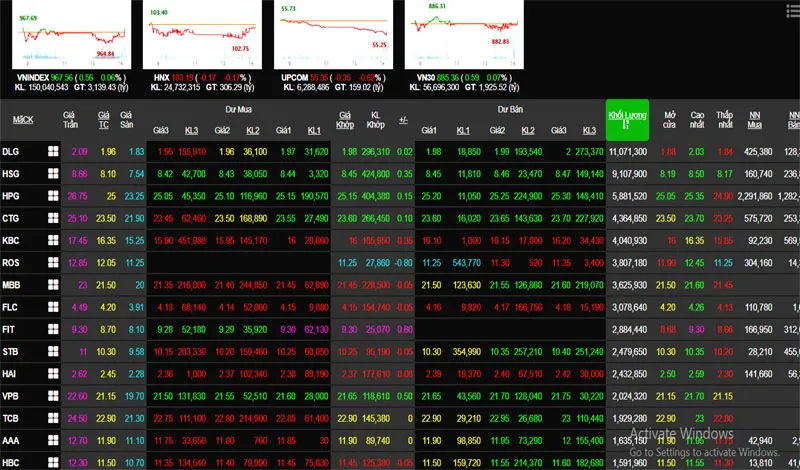Select the FLC stock symbol
This screenshot has width=800, height=470.
[10, 307]
